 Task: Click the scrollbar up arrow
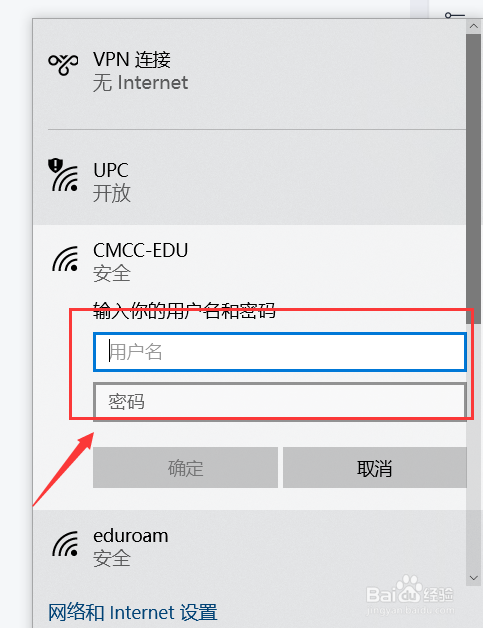[474, 26]
